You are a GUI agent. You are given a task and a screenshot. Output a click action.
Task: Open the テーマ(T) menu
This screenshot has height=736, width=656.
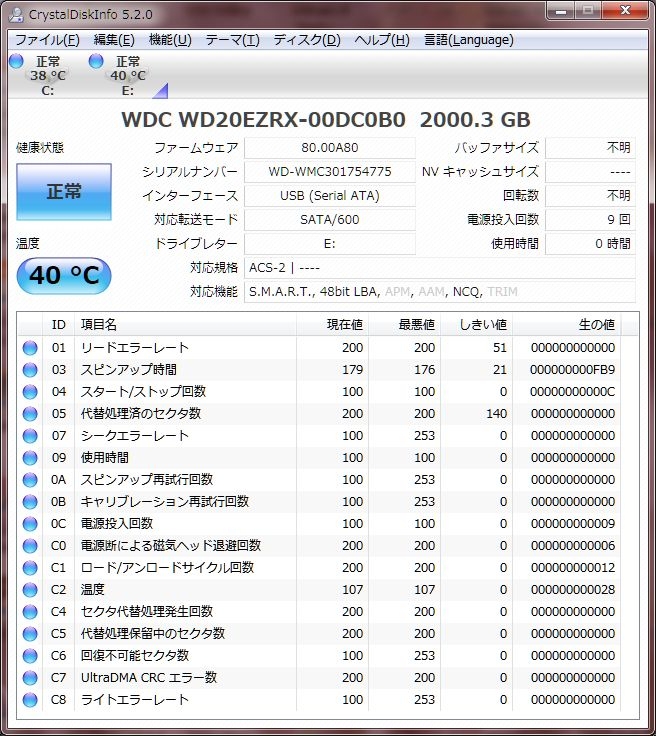(x=232, y=40)
